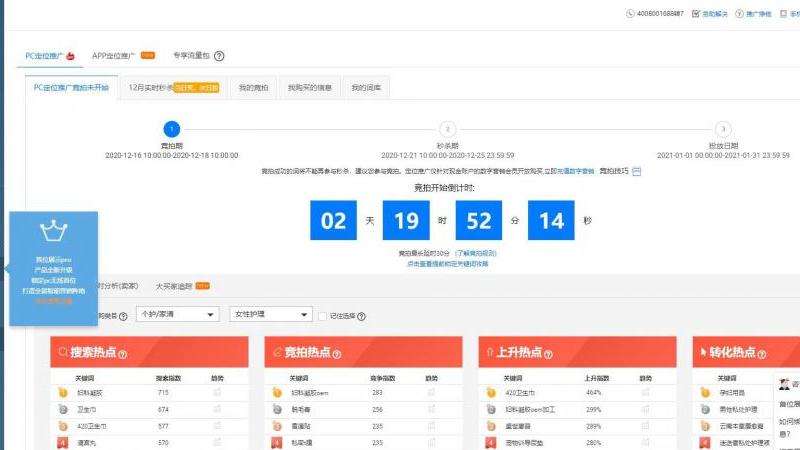
Task: Click help icon beside 上升热点 heading
Action: click(549, 354)
